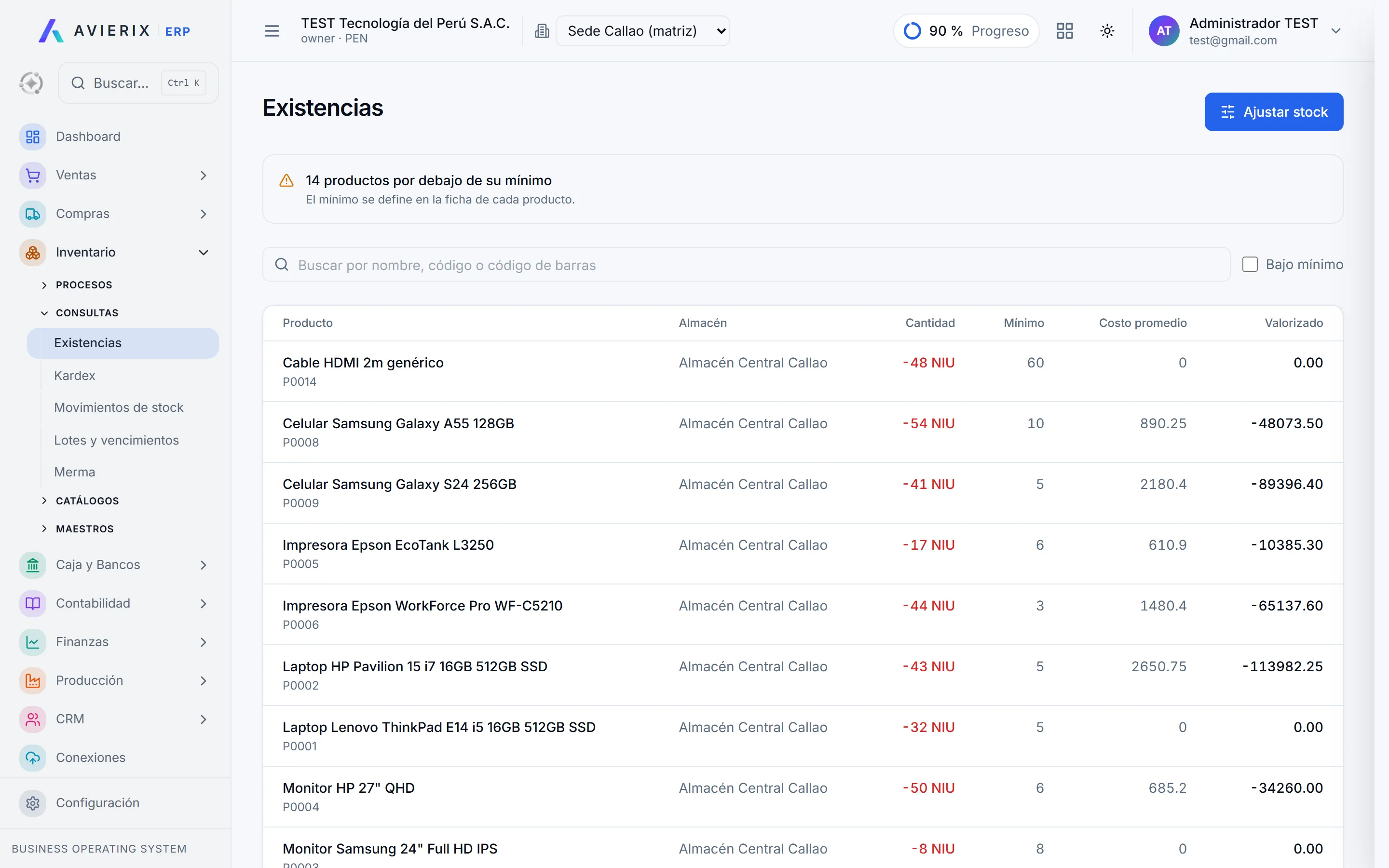Image resolution: width=1389 pixels, height=868 pixels.
Task: Click the low-stock warning triangle icon
Action: [x=286, y=181]
